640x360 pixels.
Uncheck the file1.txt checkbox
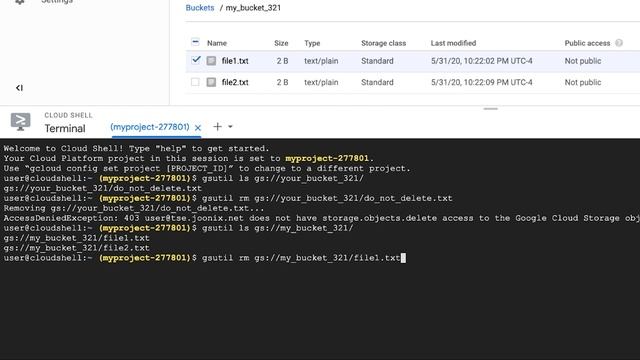[196, 60]
